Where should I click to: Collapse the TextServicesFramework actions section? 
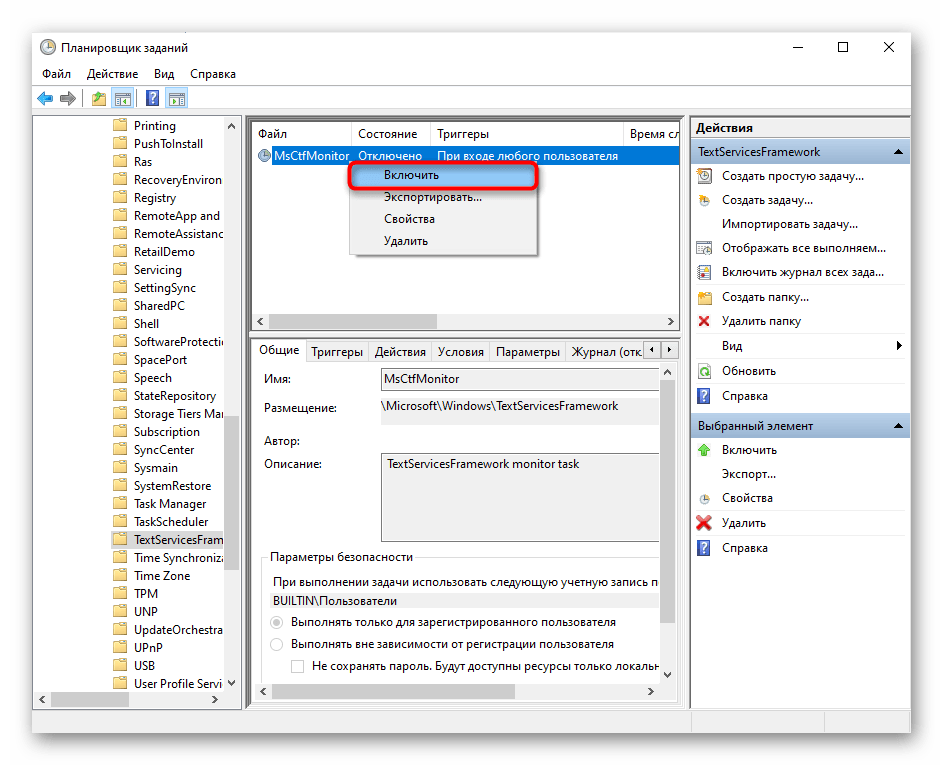point(899,152)
